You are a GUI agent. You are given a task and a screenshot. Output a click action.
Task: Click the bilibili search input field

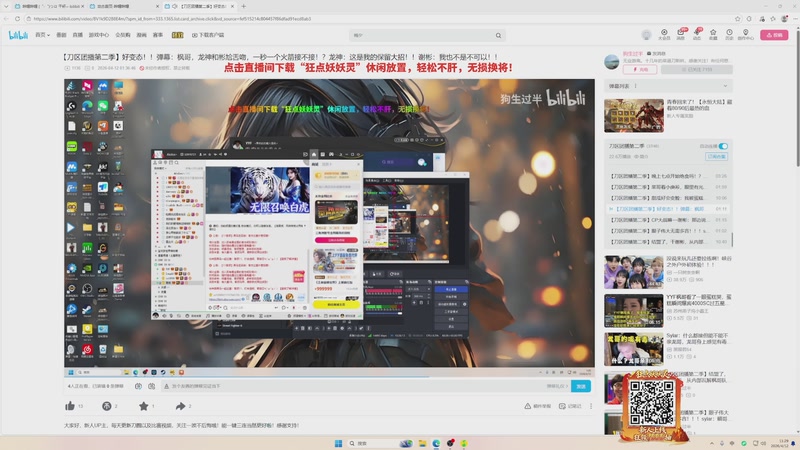[x=421, y=35]
